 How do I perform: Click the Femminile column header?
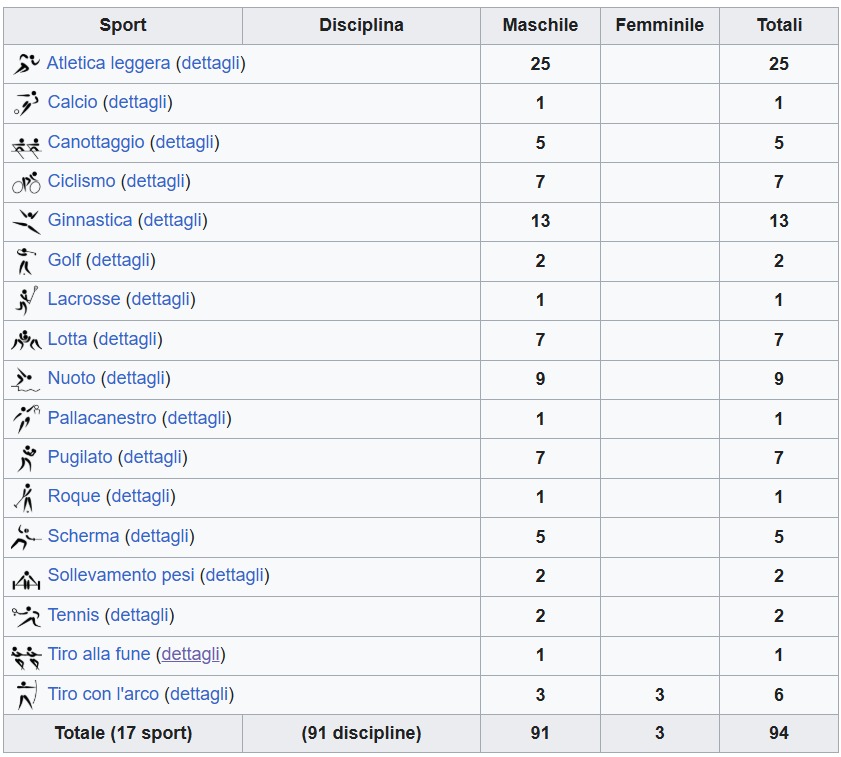pos(660,25)
